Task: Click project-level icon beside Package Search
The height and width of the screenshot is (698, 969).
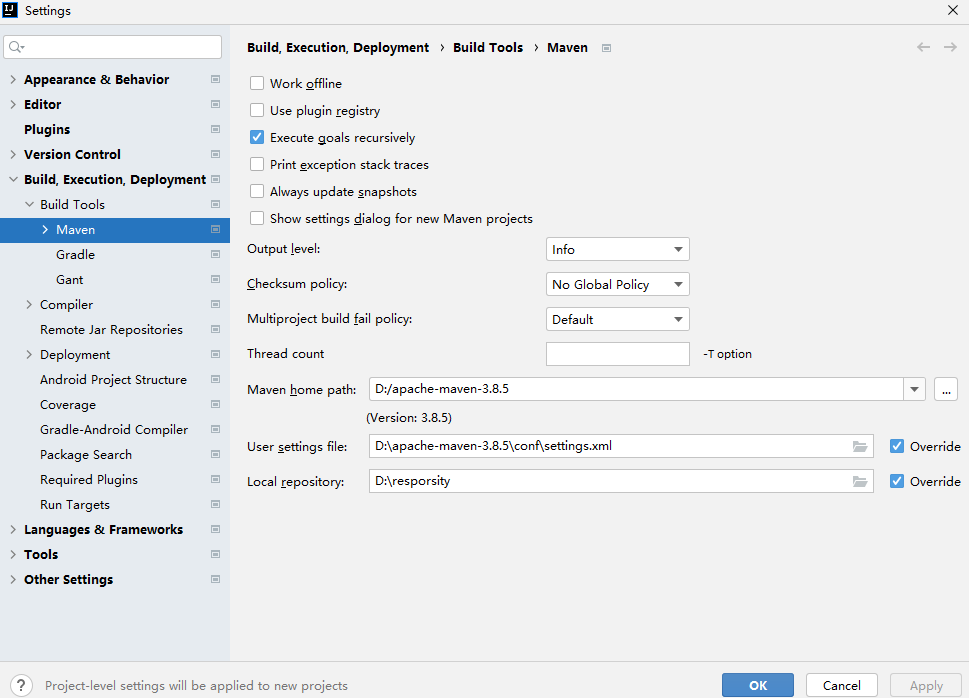Action: pos(215,454)
